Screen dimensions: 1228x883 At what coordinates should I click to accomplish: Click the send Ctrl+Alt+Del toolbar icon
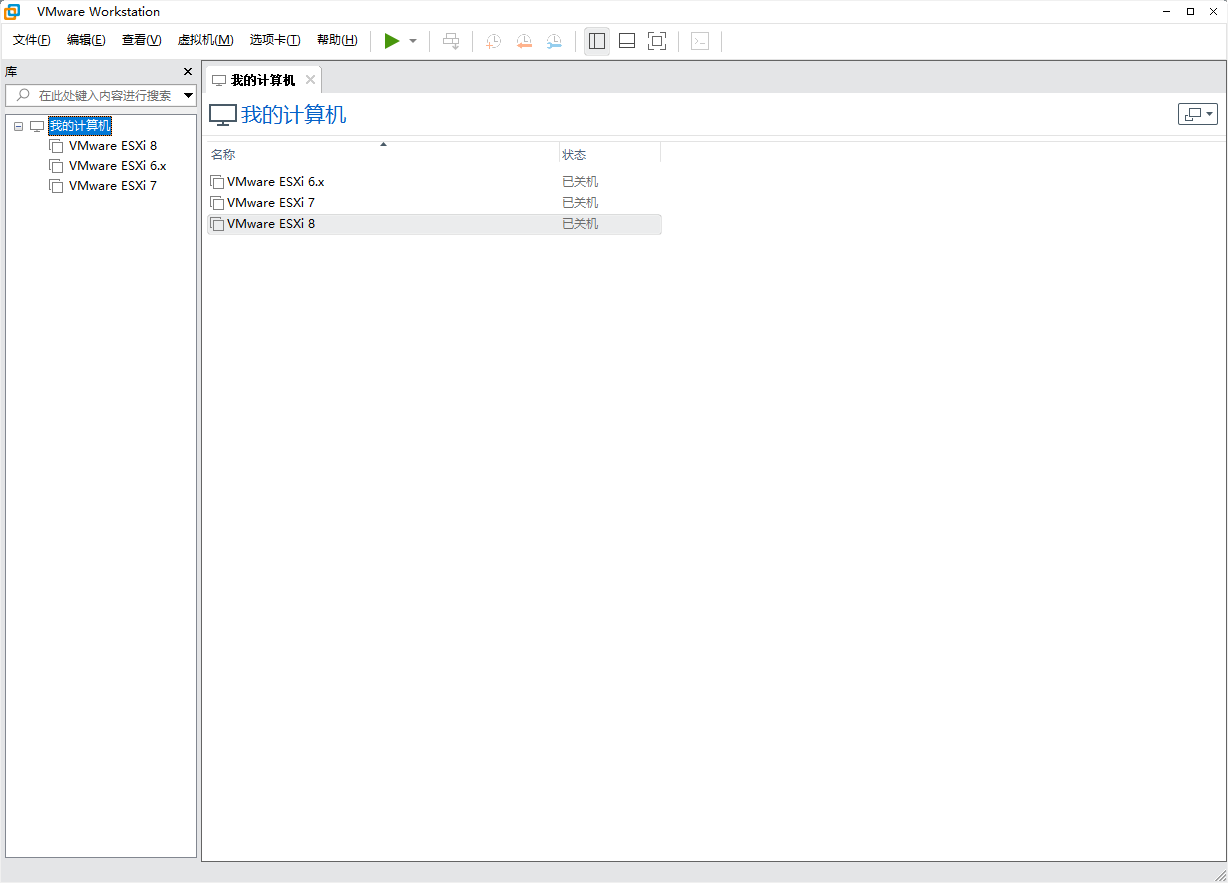pos(451,41)
